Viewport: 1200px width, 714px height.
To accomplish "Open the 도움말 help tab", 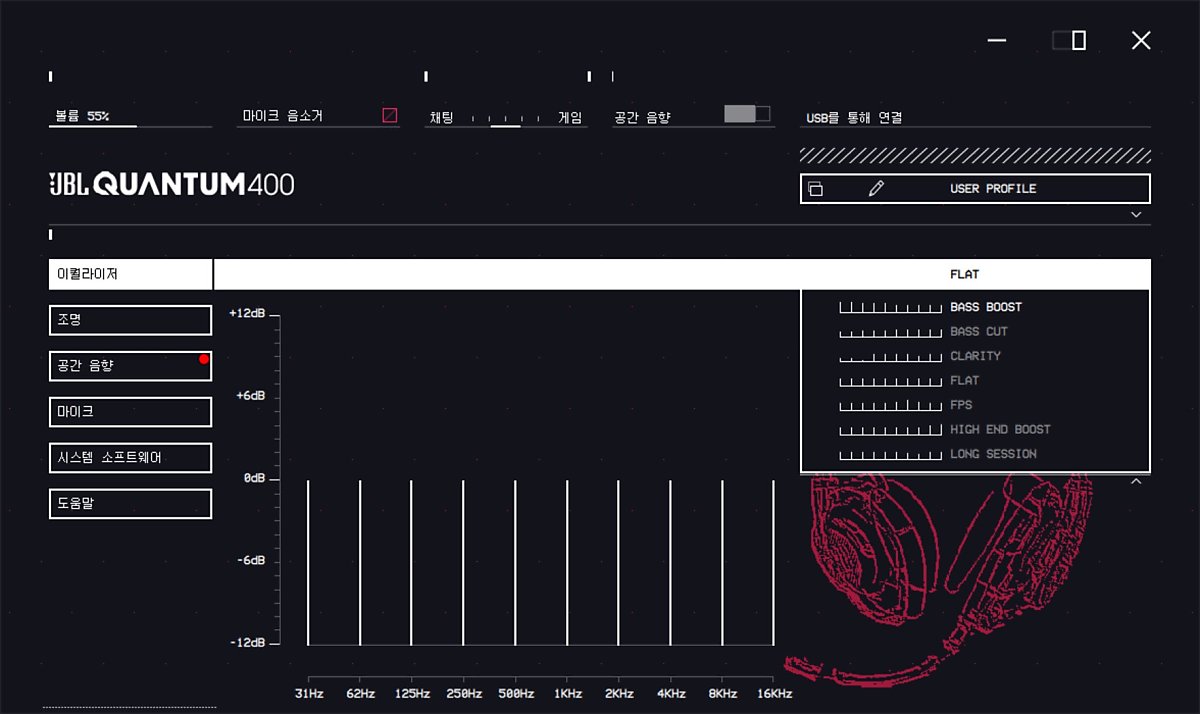I will (130, 504).
